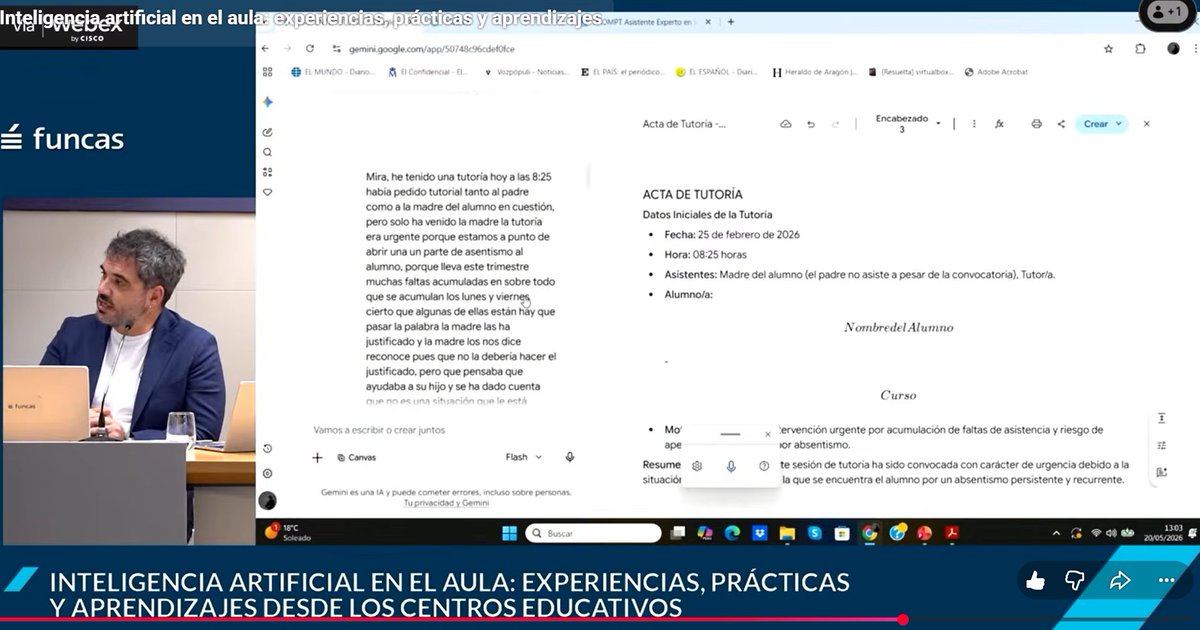Share the video with arrow icon
This screenshot has height=630, width=1200.
1120,581
